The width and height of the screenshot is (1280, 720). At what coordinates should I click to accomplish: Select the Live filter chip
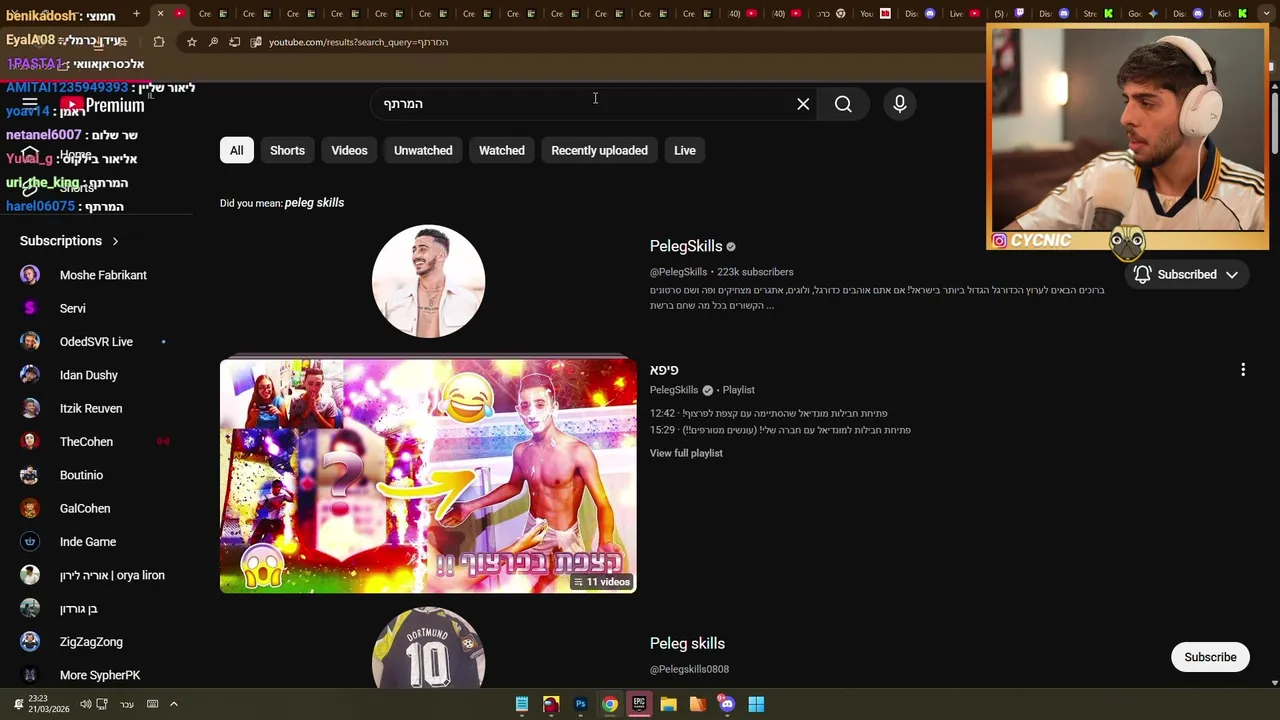[x=685, y=150]
